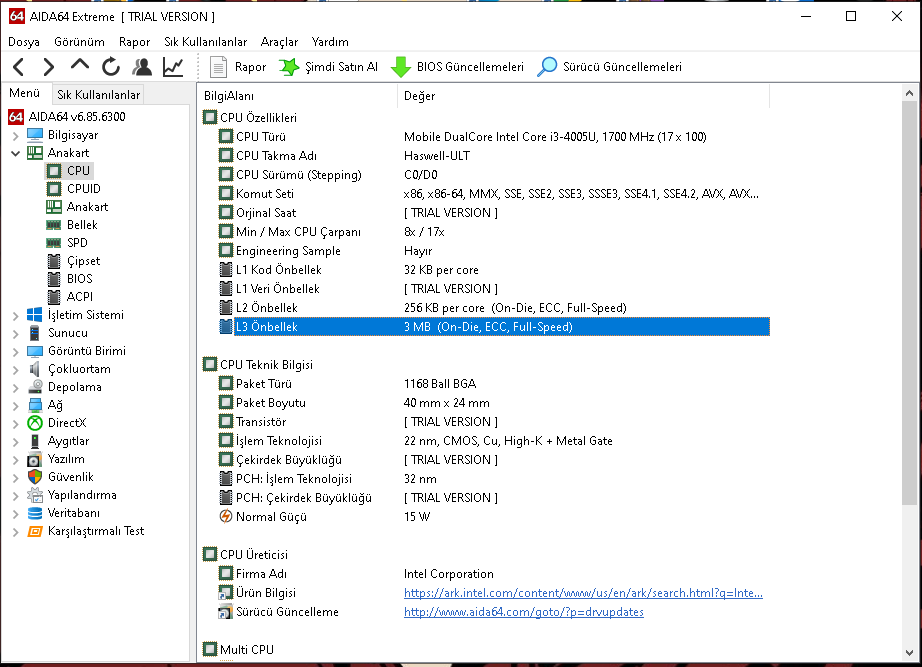
Task: Click the BilgiAlanı column header
Action: point(298,96)
